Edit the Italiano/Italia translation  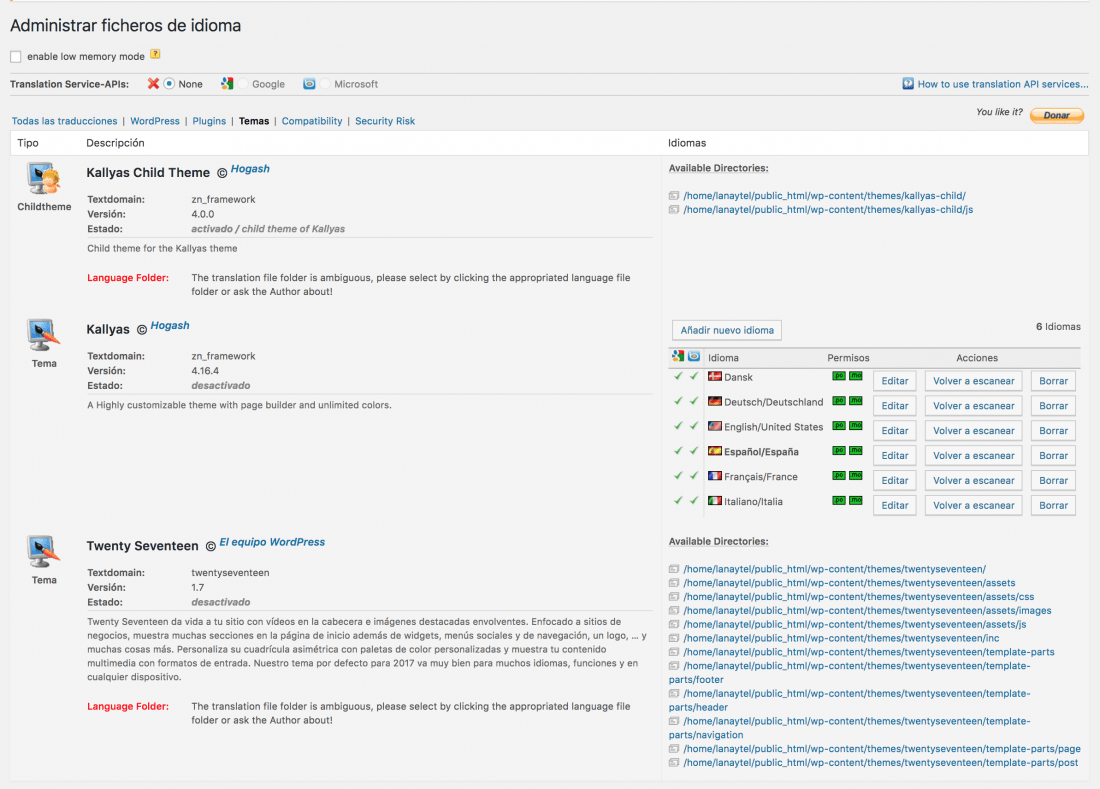pos(894,505)
